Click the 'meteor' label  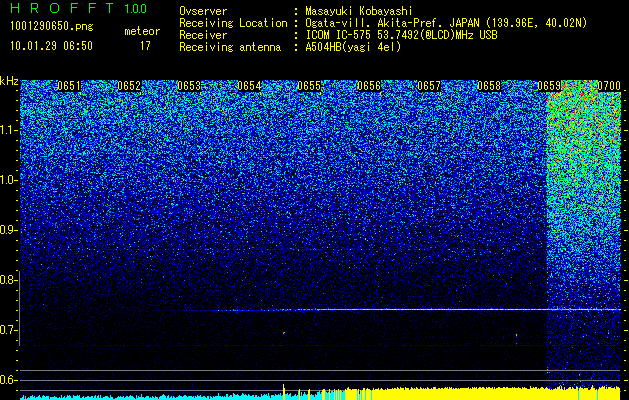click(142, 31)
